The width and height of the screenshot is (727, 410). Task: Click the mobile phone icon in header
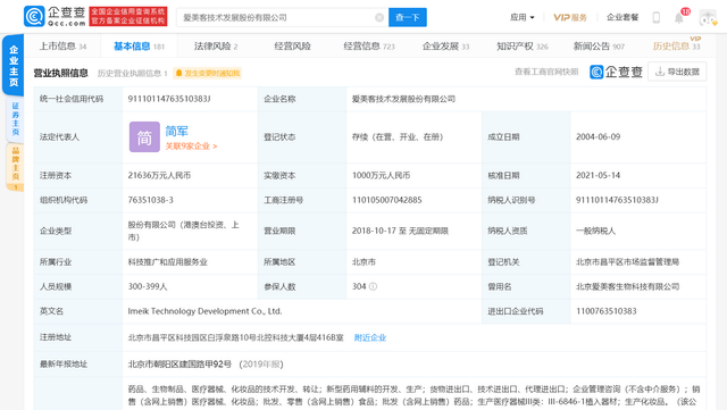[656, 18]
